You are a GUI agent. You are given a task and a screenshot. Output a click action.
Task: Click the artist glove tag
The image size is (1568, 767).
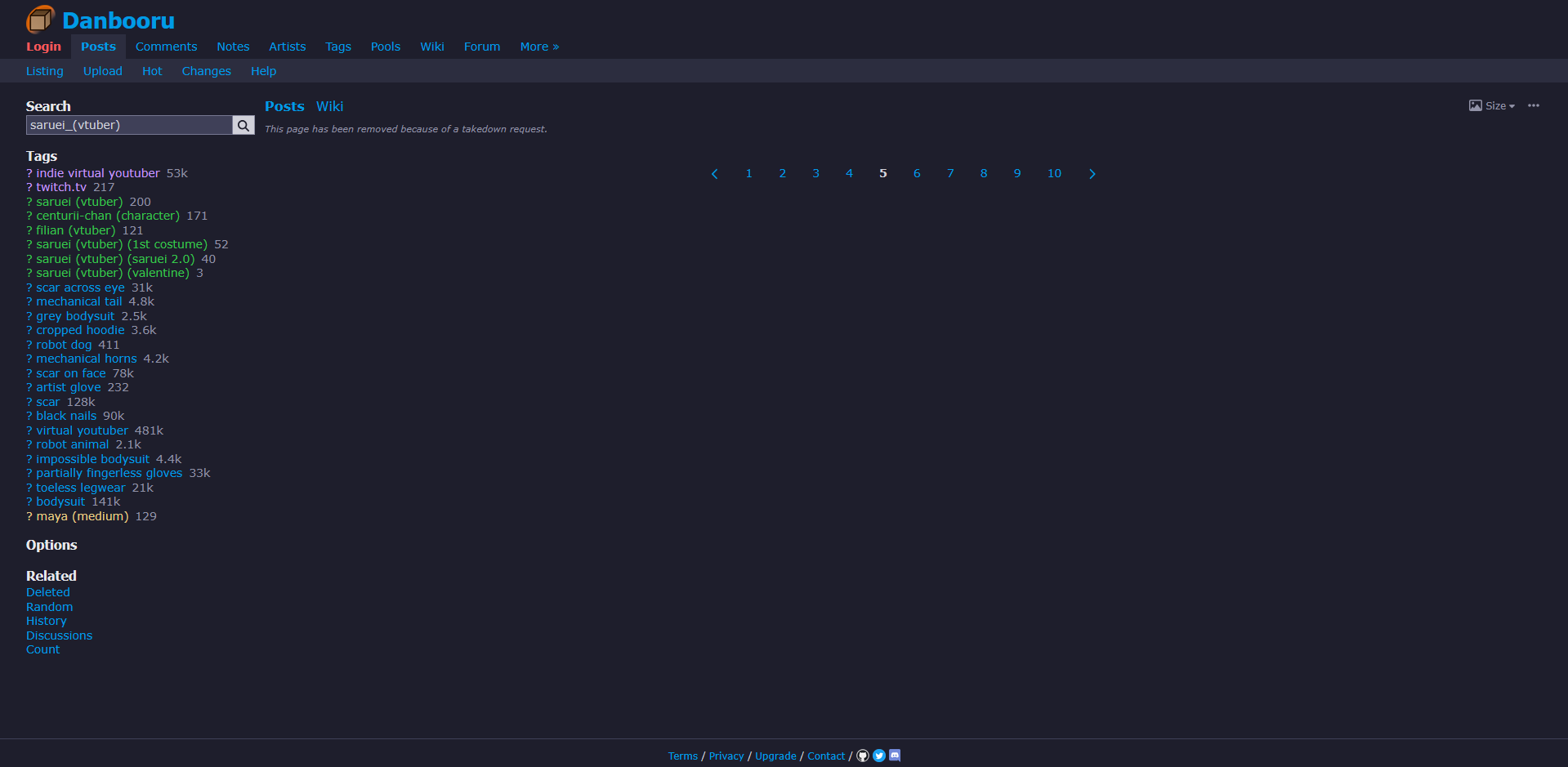pyautogui.click(x=69, y=387)
